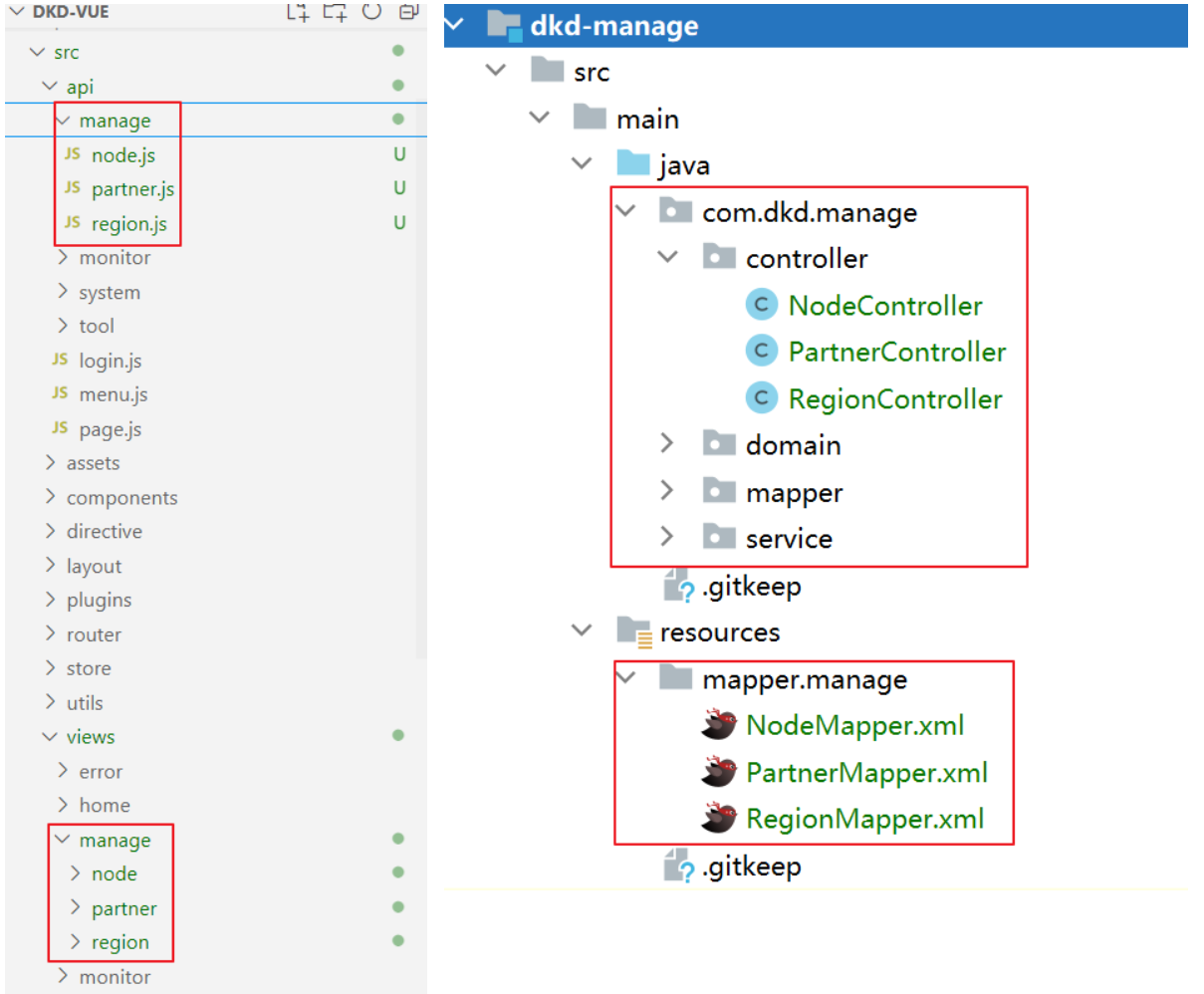The height and width of the screenshot is (994, 1204).
Task: Click the dkd-manage module folder icon
Action: click(x=505, y=25)
